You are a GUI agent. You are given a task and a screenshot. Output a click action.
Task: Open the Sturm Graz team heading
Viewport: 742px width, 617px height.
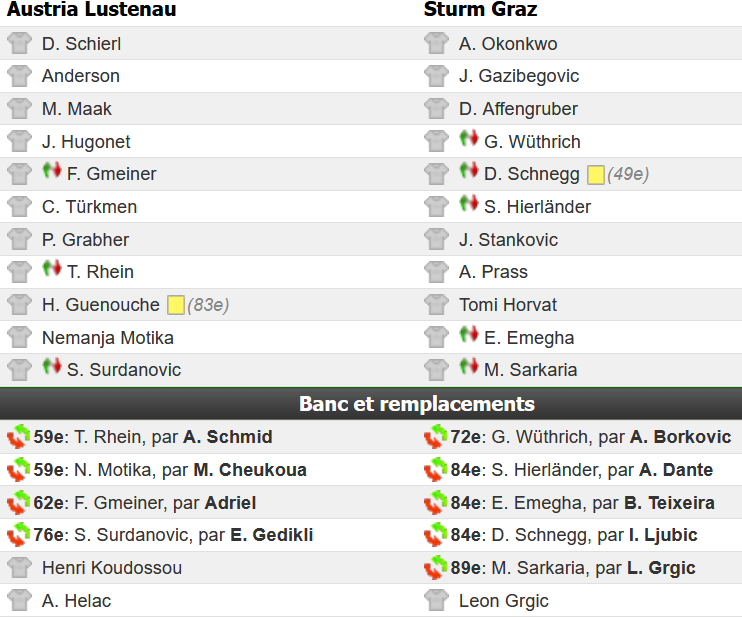coord(480,9)
